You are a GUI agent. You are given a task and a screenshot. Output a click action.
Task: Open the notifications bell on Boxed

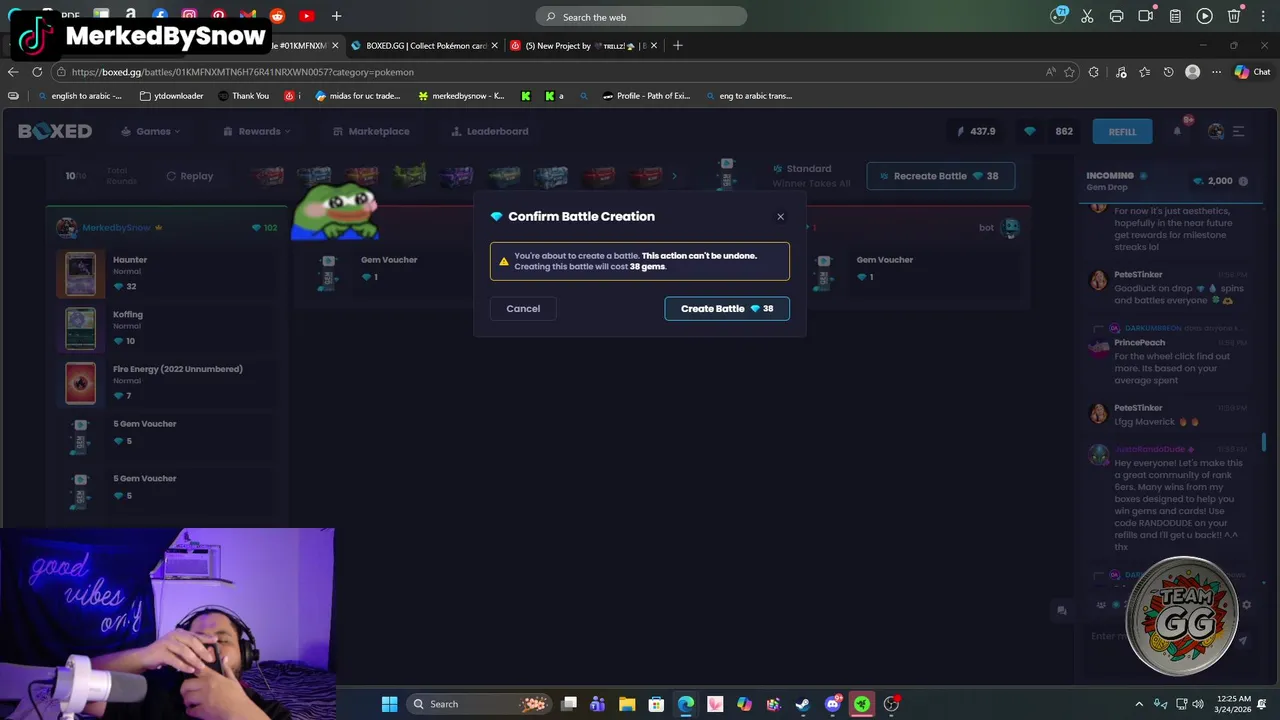[1178, 131]
